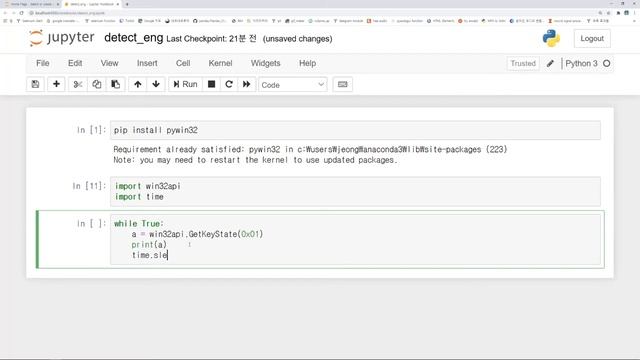Click the Python 3 kernel name

pos(581,63)
